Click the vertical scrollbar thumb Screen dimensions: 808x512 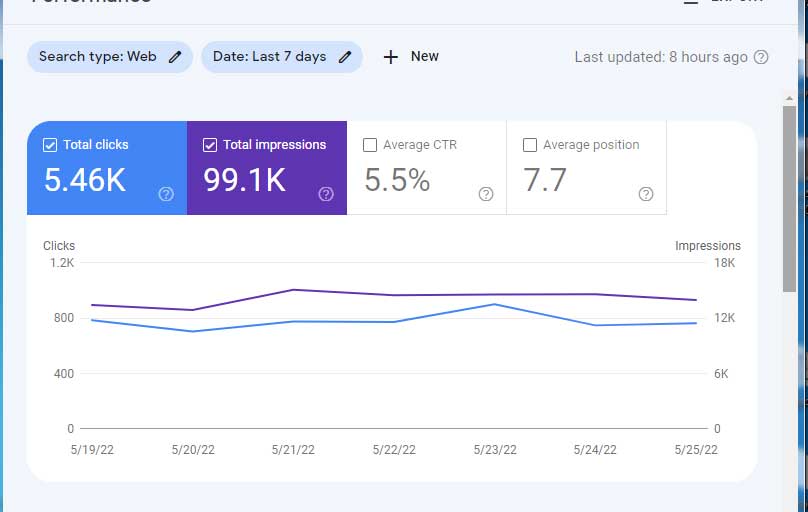pyautogui.click(x=789, y=199)
